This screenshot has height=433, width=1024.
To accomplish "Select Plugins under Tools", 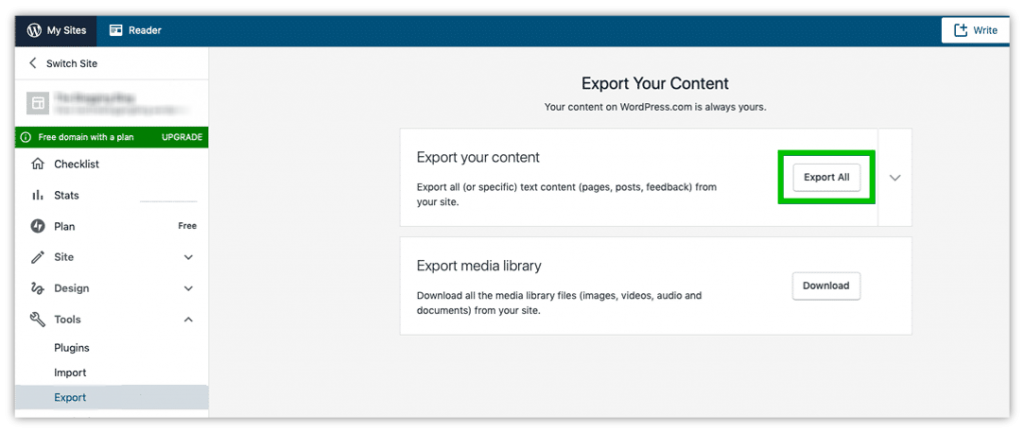I will [72, 348].
